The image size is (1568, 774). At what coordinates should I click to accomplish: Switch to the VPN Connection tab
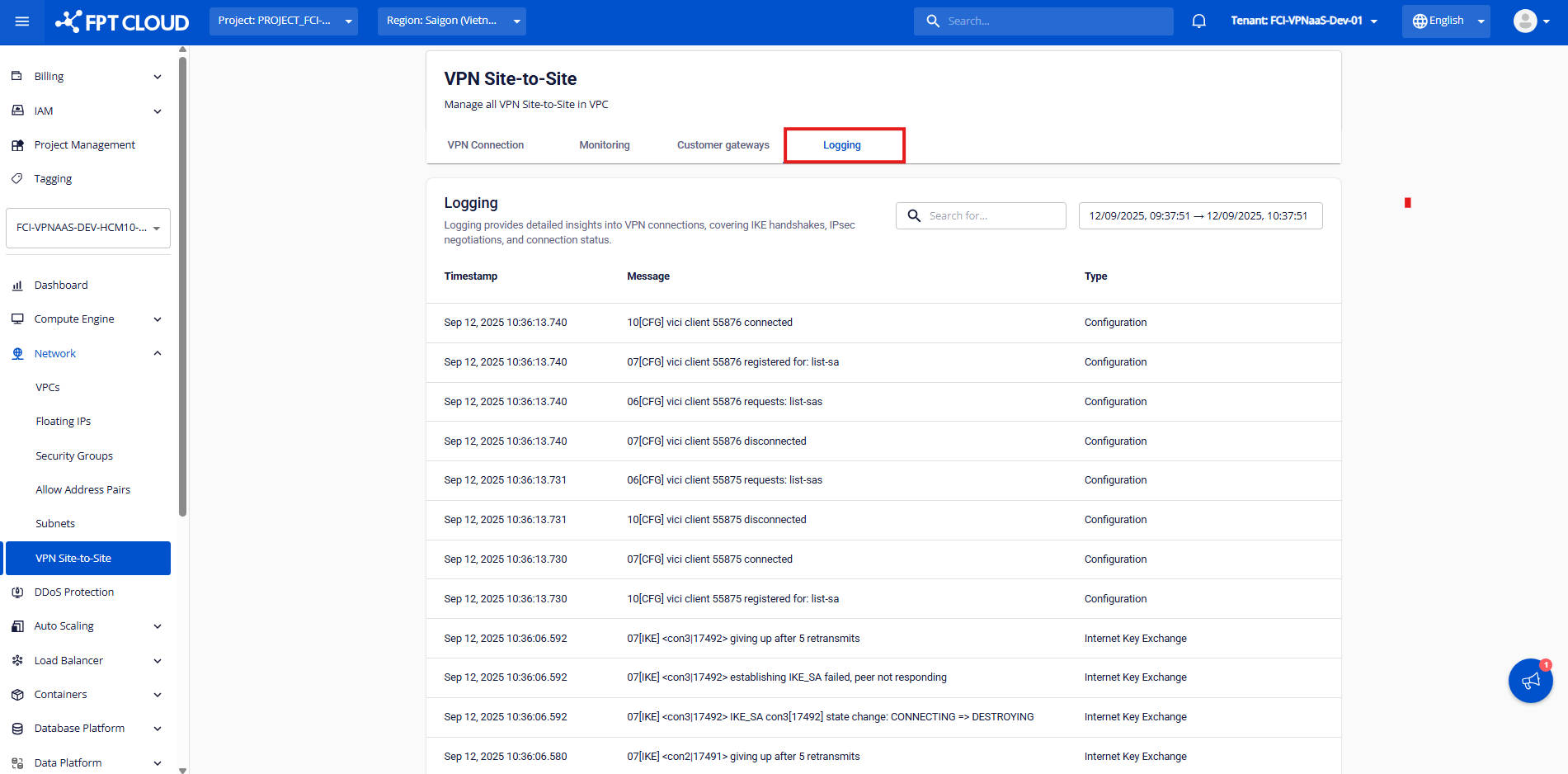point(485,145)
